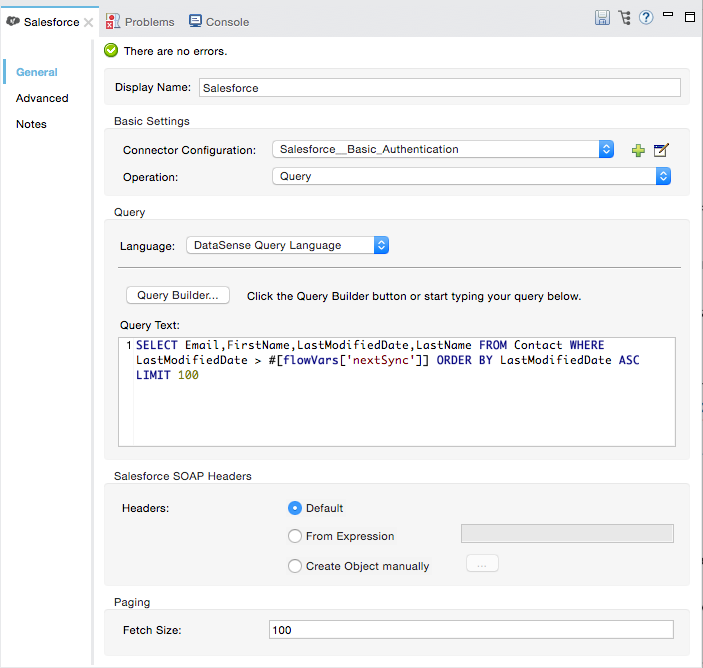Add a new connector configuration with green plus

click(638, 150)
